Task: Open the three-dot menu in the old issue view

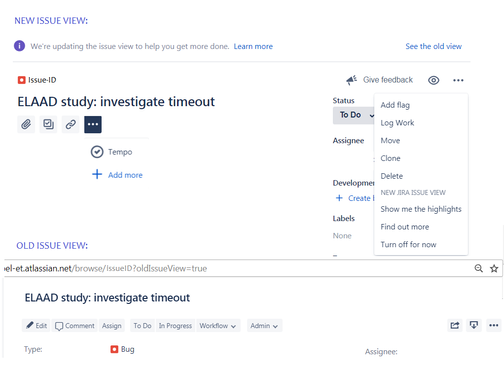Action: pyautogui.click(x=494, y=325)
